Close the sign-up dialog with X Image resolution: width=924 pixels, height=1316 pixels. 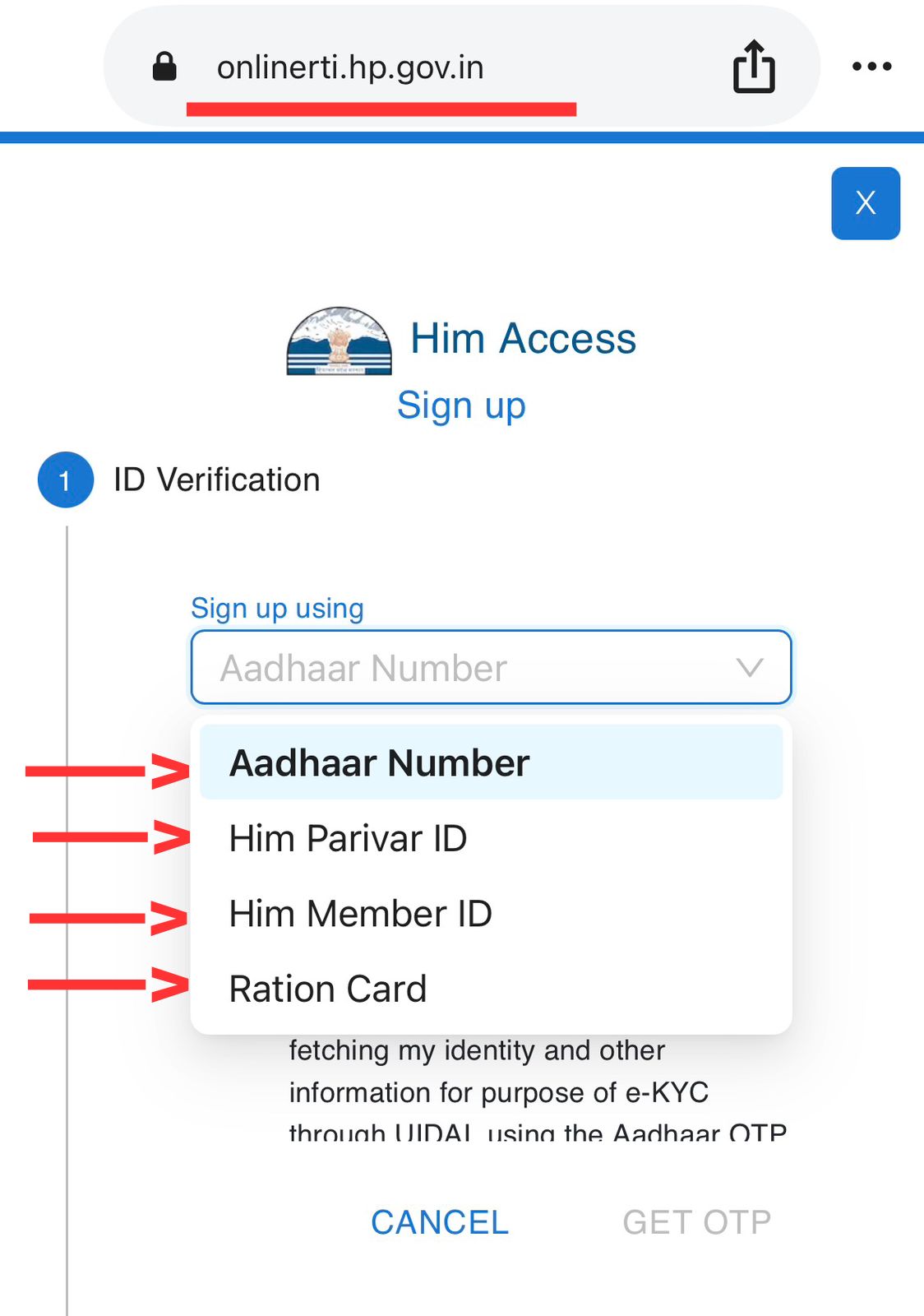point(865,203)
